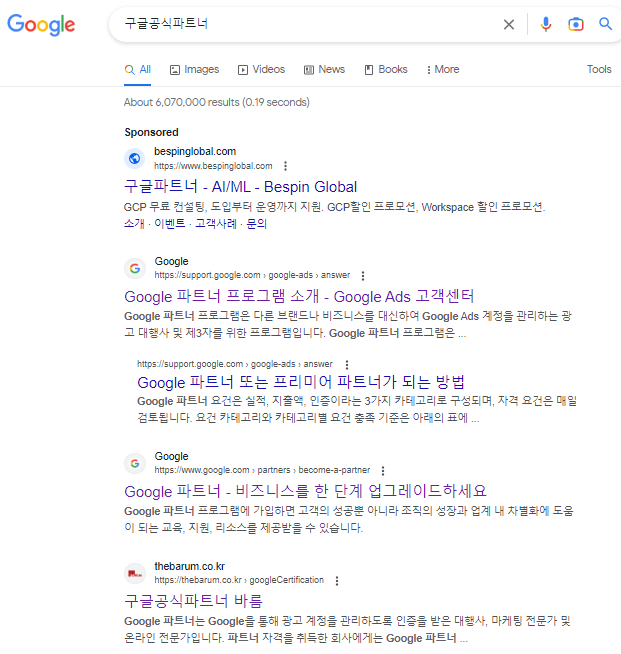
Task: Open the Tools filter options
Action: pyautogui.click(x=599, y=69)
